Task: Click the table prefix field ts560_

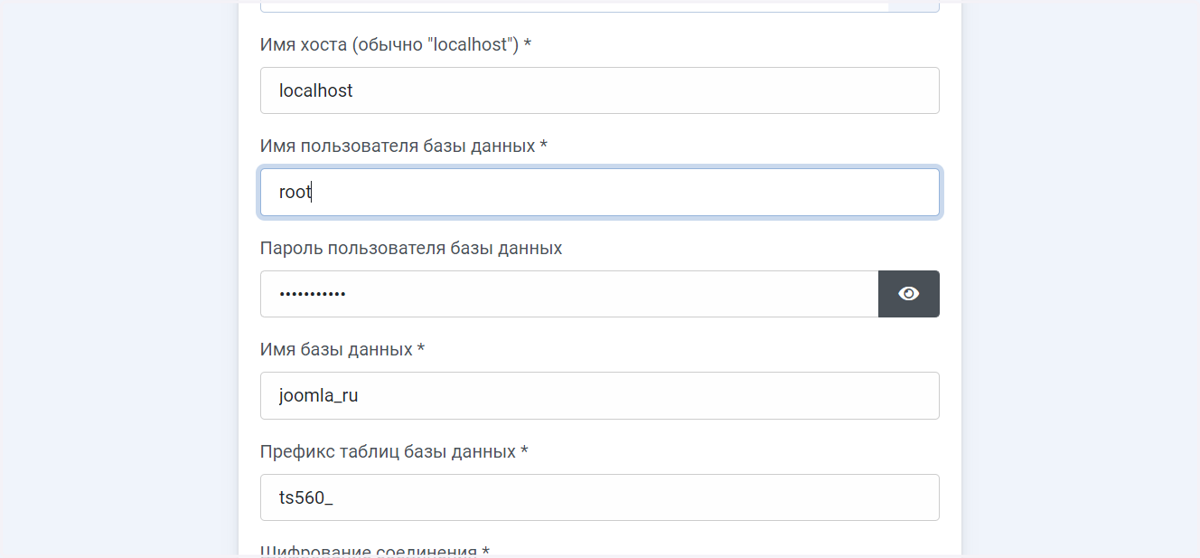Action: (x=599, y=498)
